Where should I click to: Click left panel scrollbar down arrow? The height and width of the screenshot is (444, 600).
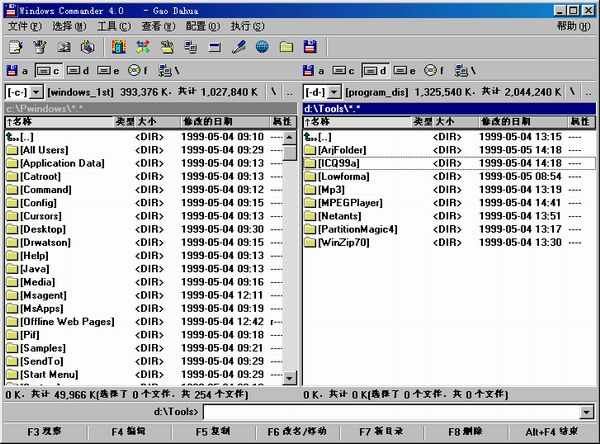pyautogui.click(x=290, y=378)
